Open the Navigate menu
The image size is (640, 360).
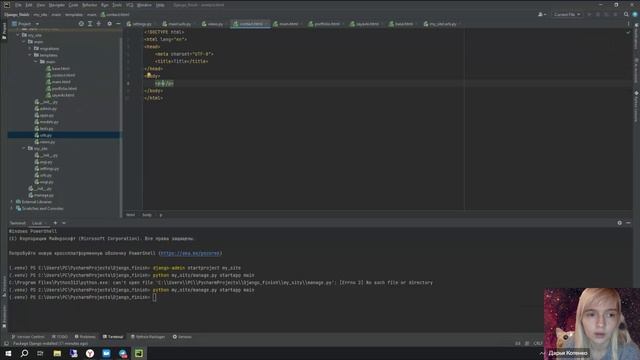point(57,5)
